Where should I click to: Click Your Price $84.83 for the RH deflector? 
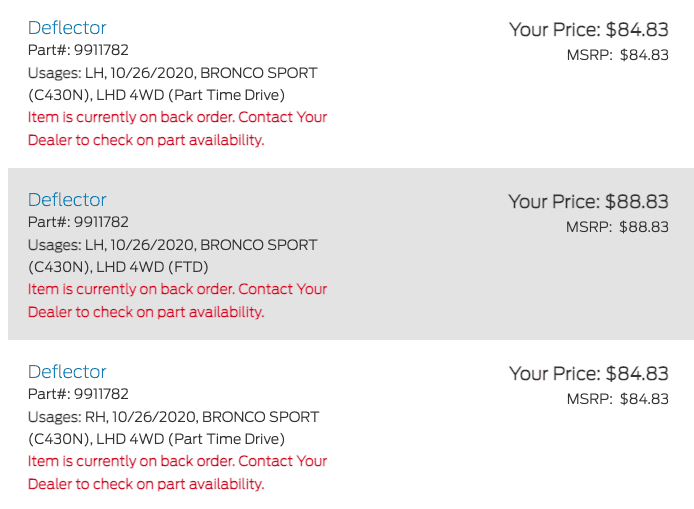click(x=588, y=374)
